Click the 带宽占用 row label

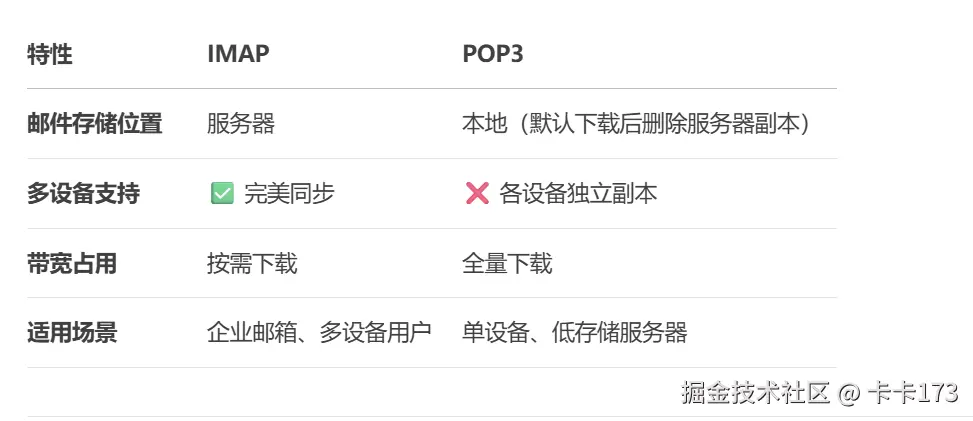click(x=72, y=263)
